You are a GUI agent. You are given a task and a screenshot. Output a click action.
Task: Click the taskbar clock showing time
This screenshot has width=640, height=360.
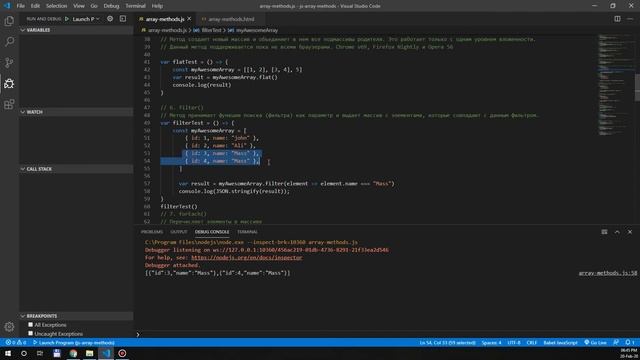[629, 353]
